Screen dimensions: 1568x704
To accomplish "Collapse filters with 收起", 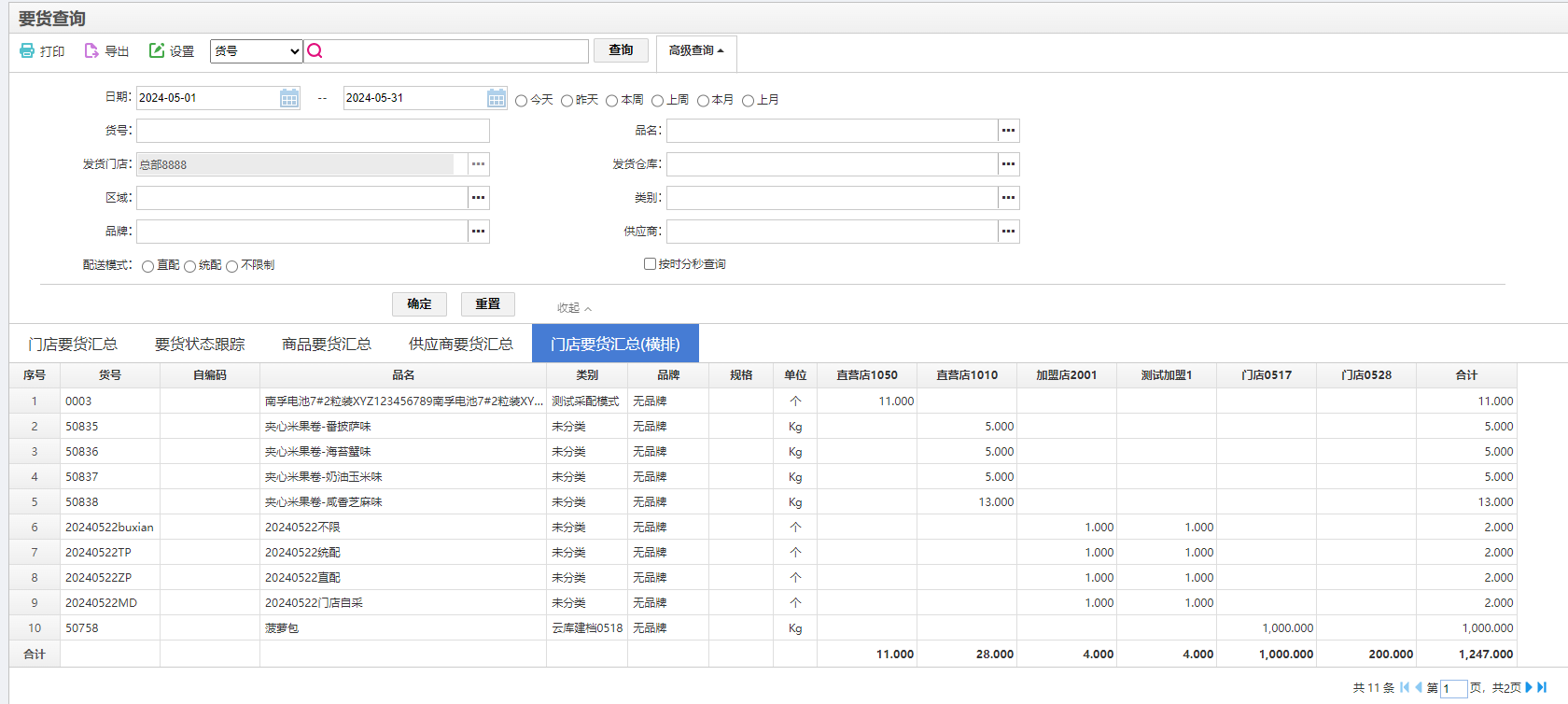I will [x=574, y=308].
